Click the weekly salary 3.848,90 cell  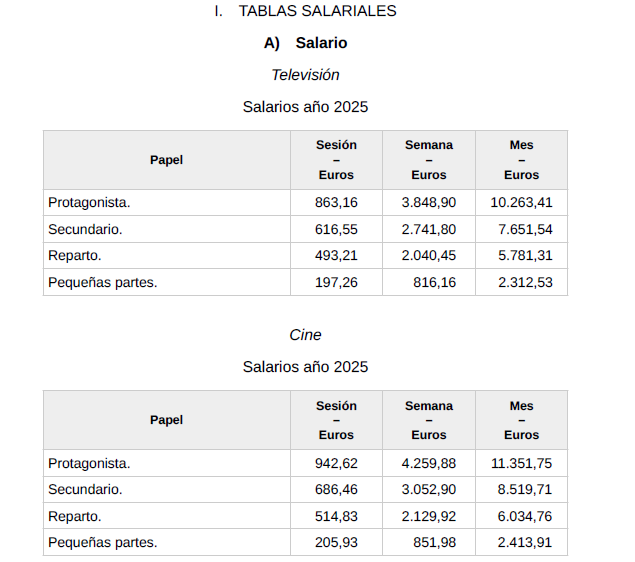point(429,203)
